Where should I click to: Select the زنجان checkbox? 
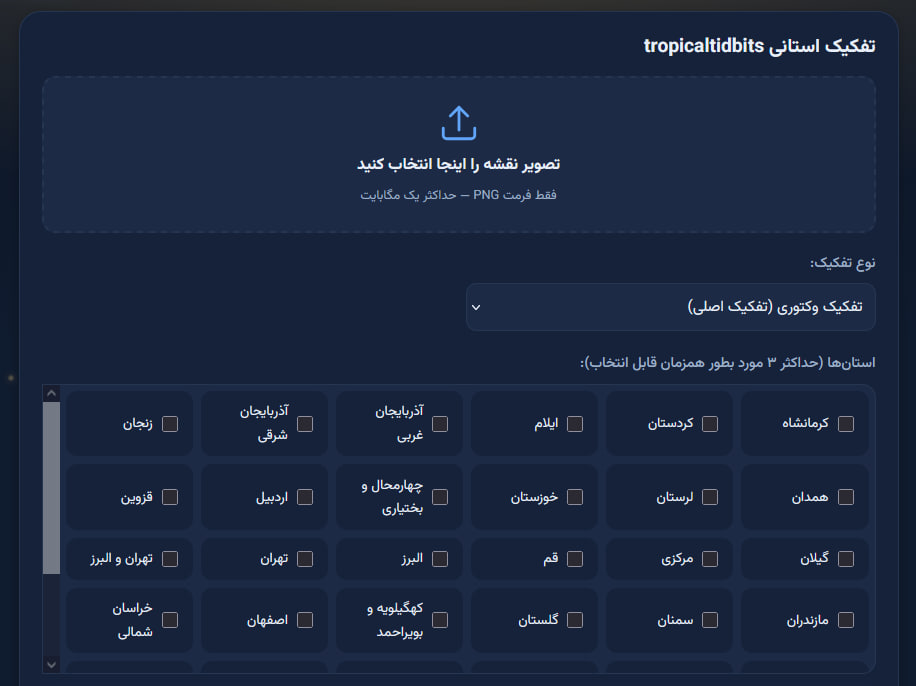170,424
